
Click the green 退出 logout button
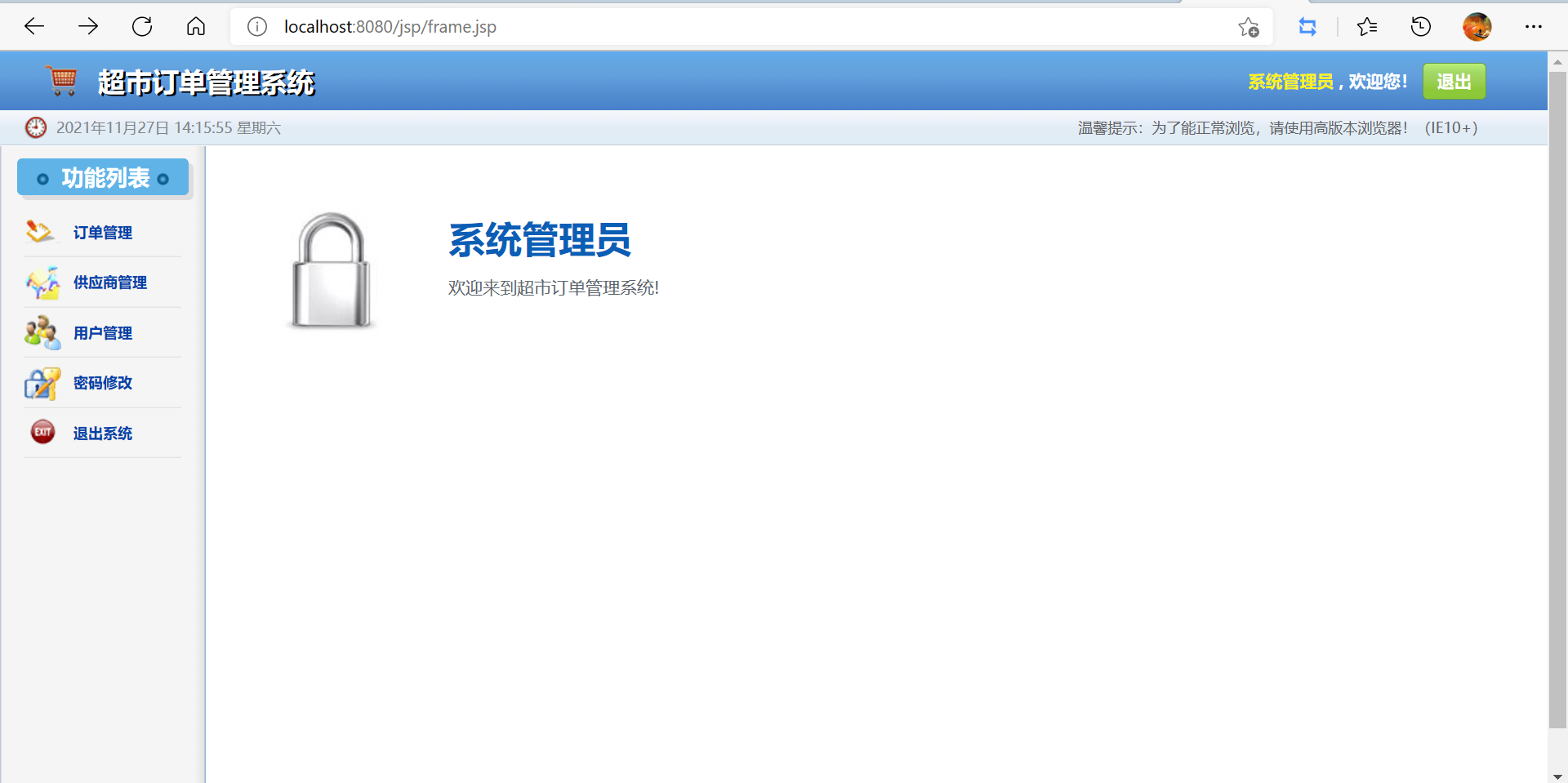click(x=1454, y=81)
